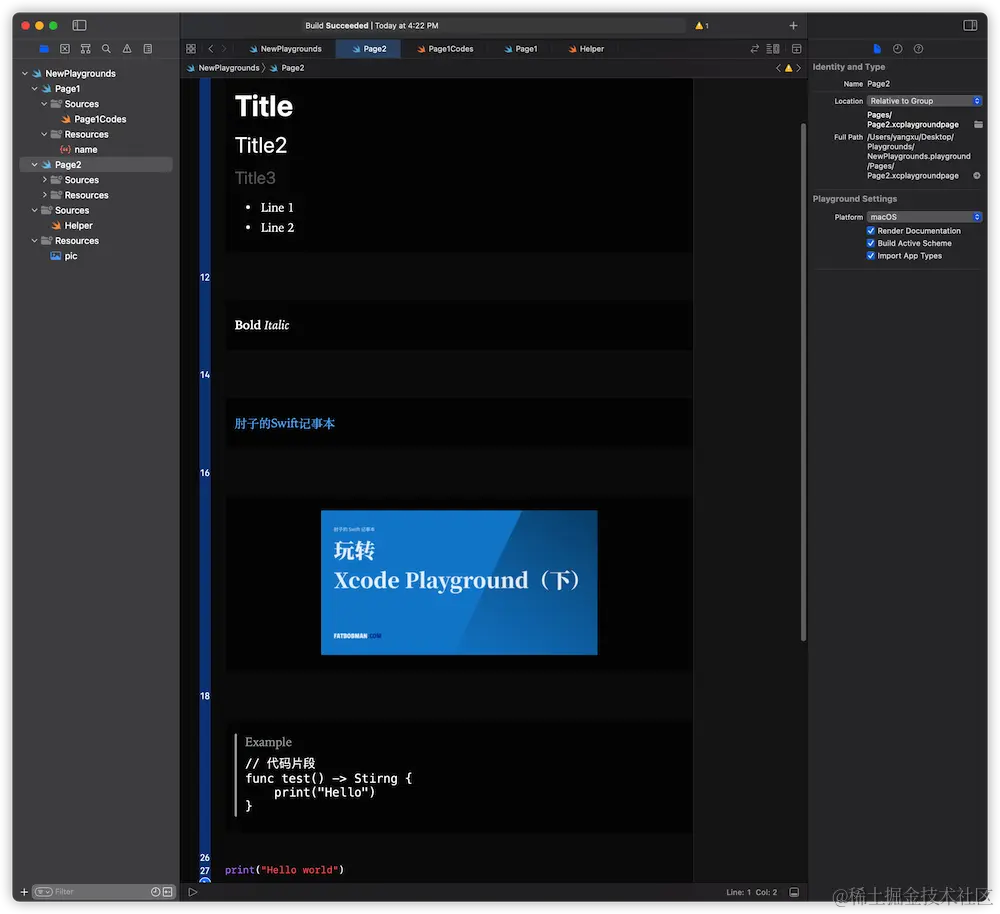1000x914 pixels.
Task: Click the Xcode Playground banner image
Action: 459,582
